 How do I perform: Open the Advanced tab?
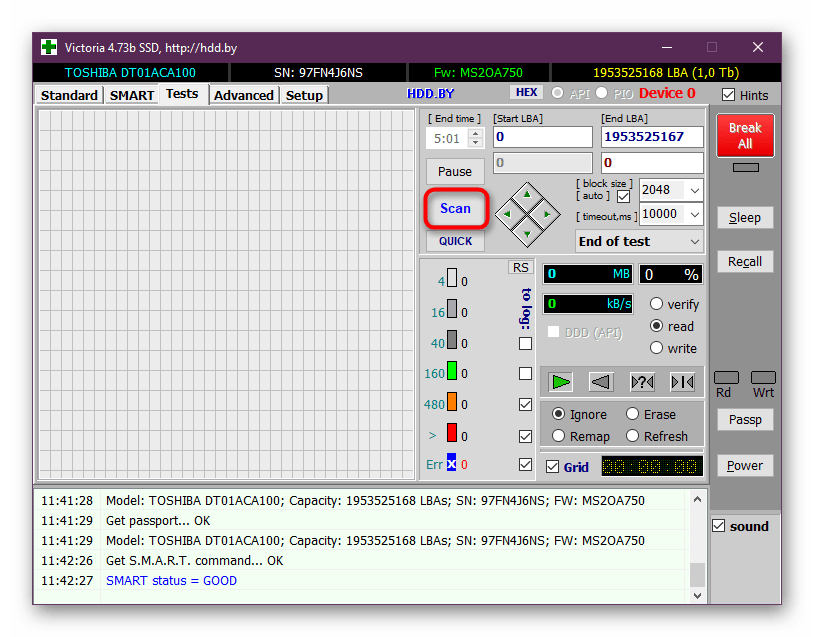(243, 95)
